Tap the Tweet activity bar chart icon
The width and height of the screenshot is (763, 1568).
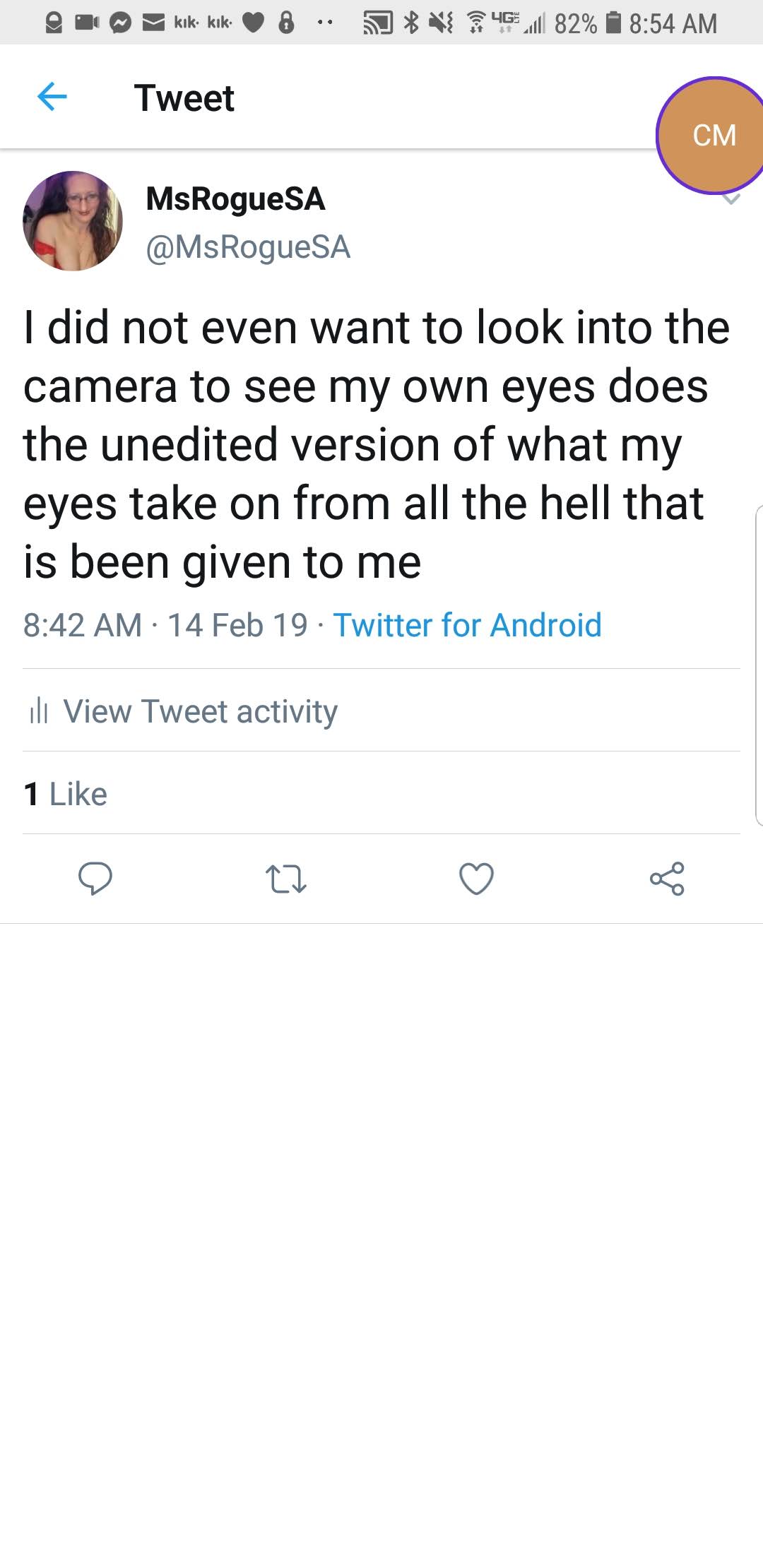pyautogui.click(x=39, y=711)
